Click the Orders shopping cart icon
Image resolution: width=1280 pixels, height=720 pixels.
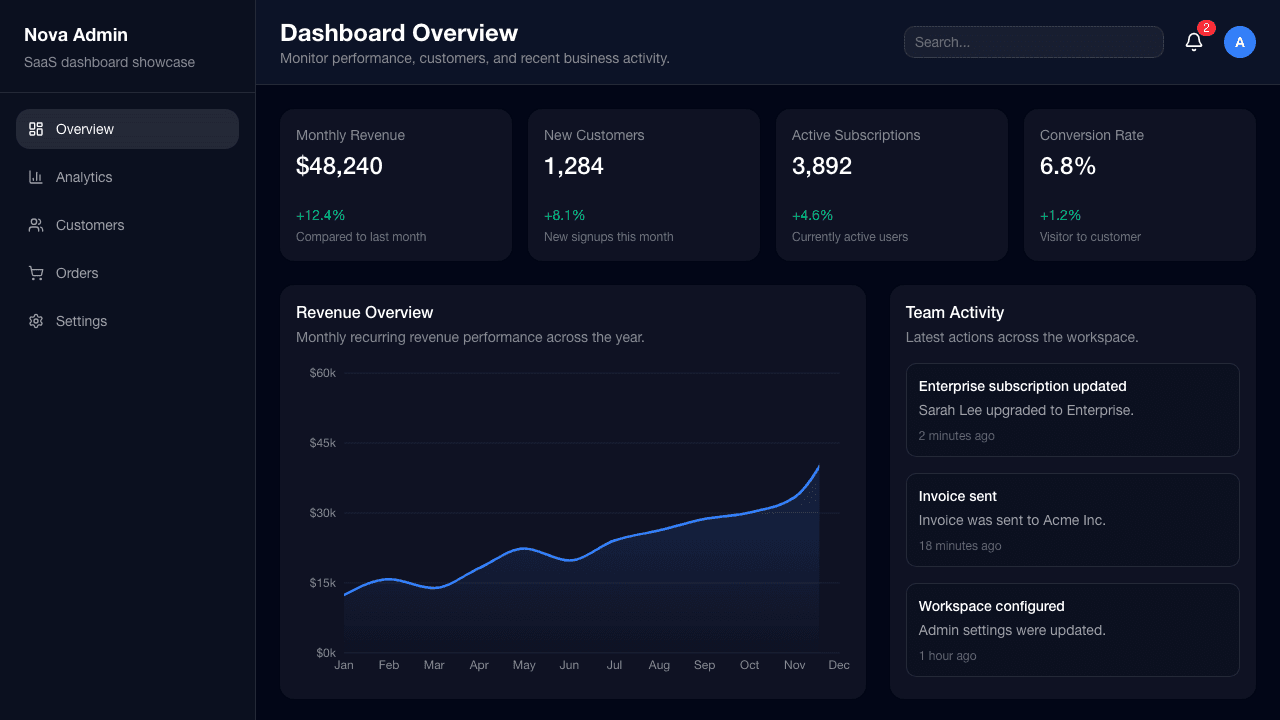click(x=36, y=273)
